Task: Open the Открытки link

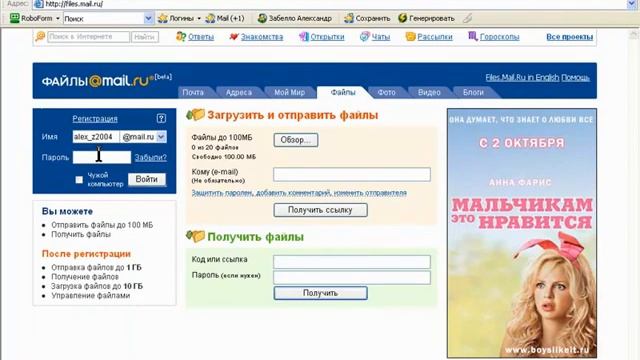Action: [327, 37]
